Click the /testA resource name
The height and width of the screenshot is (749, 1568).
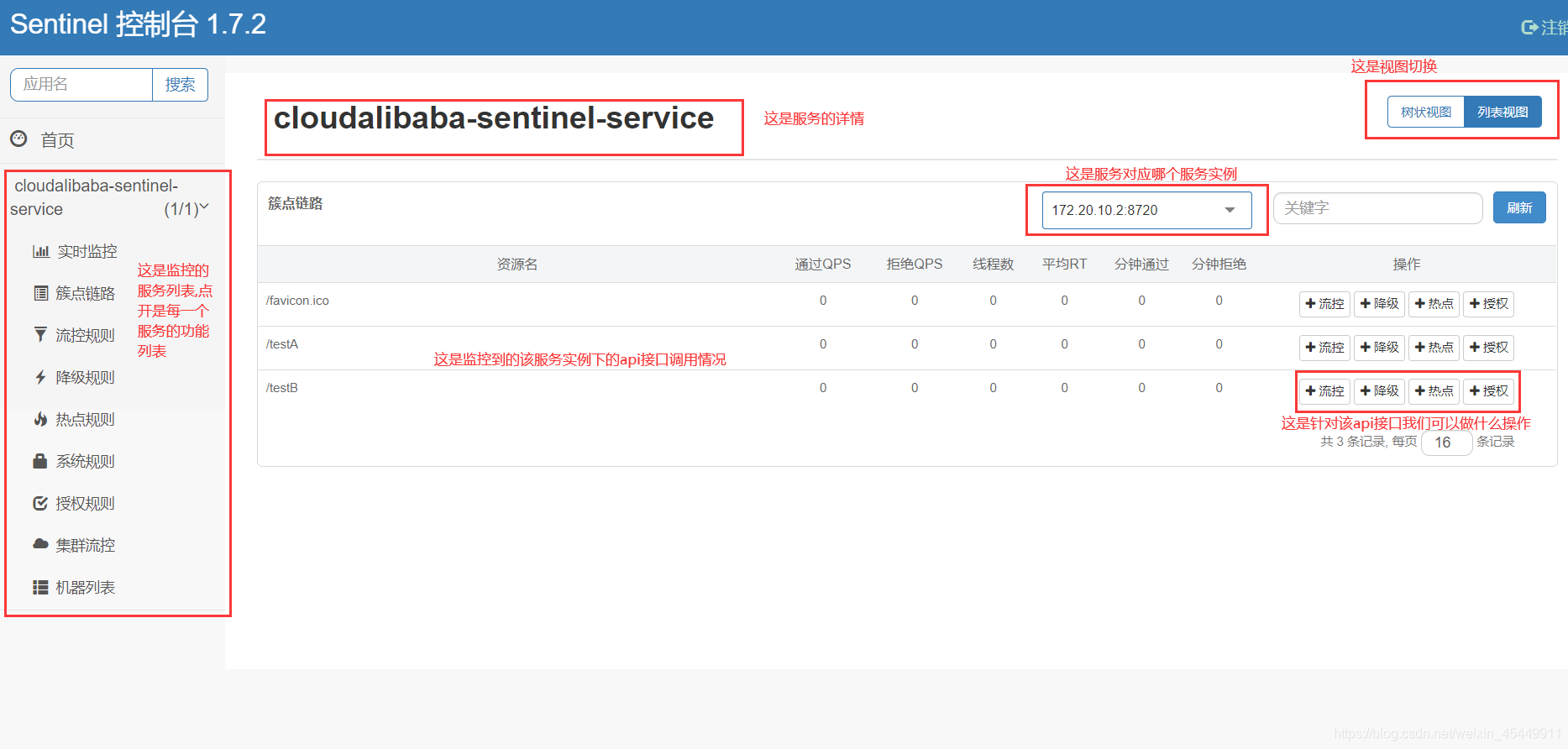pyautogui.click(x=282, y=344)
